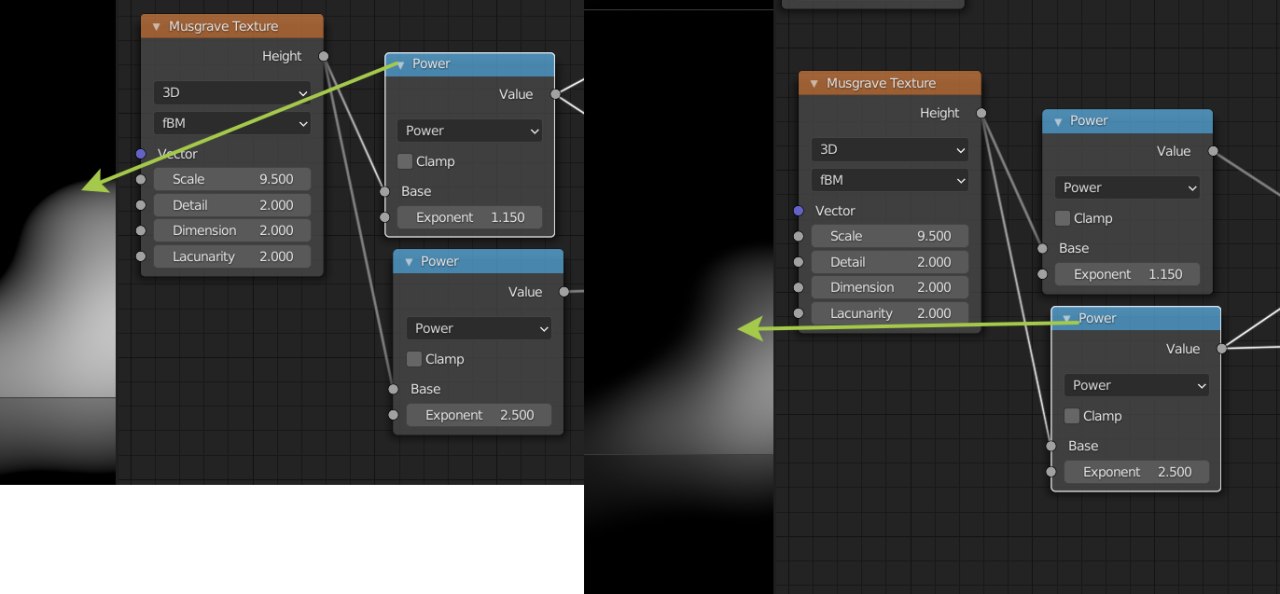Collapse the Exponent 1.150 Power node, right screenshot
1280x594 pixels.
[1058, 120]
